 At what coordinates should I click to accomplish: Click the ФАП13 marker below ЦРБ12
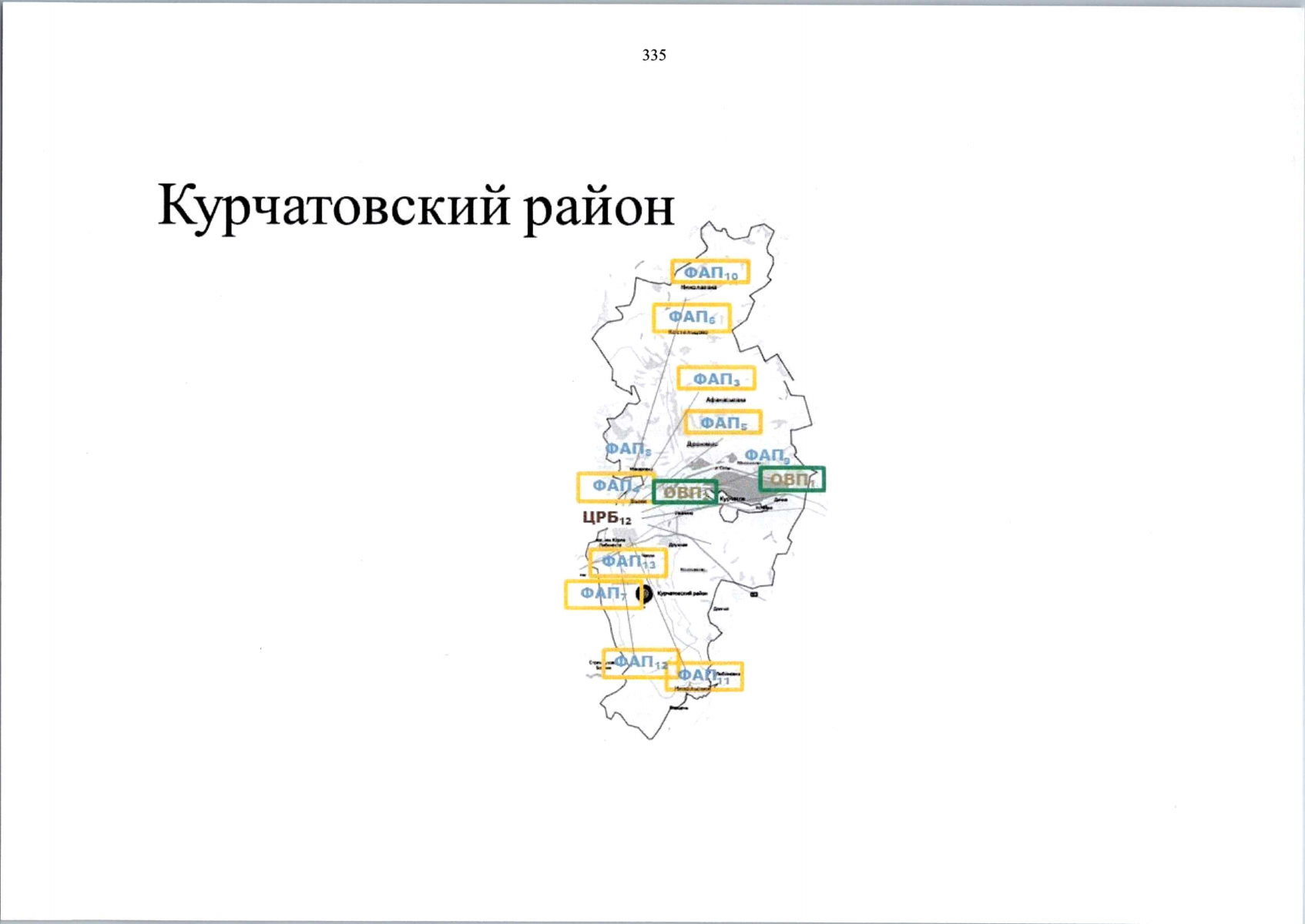(630, 561)
